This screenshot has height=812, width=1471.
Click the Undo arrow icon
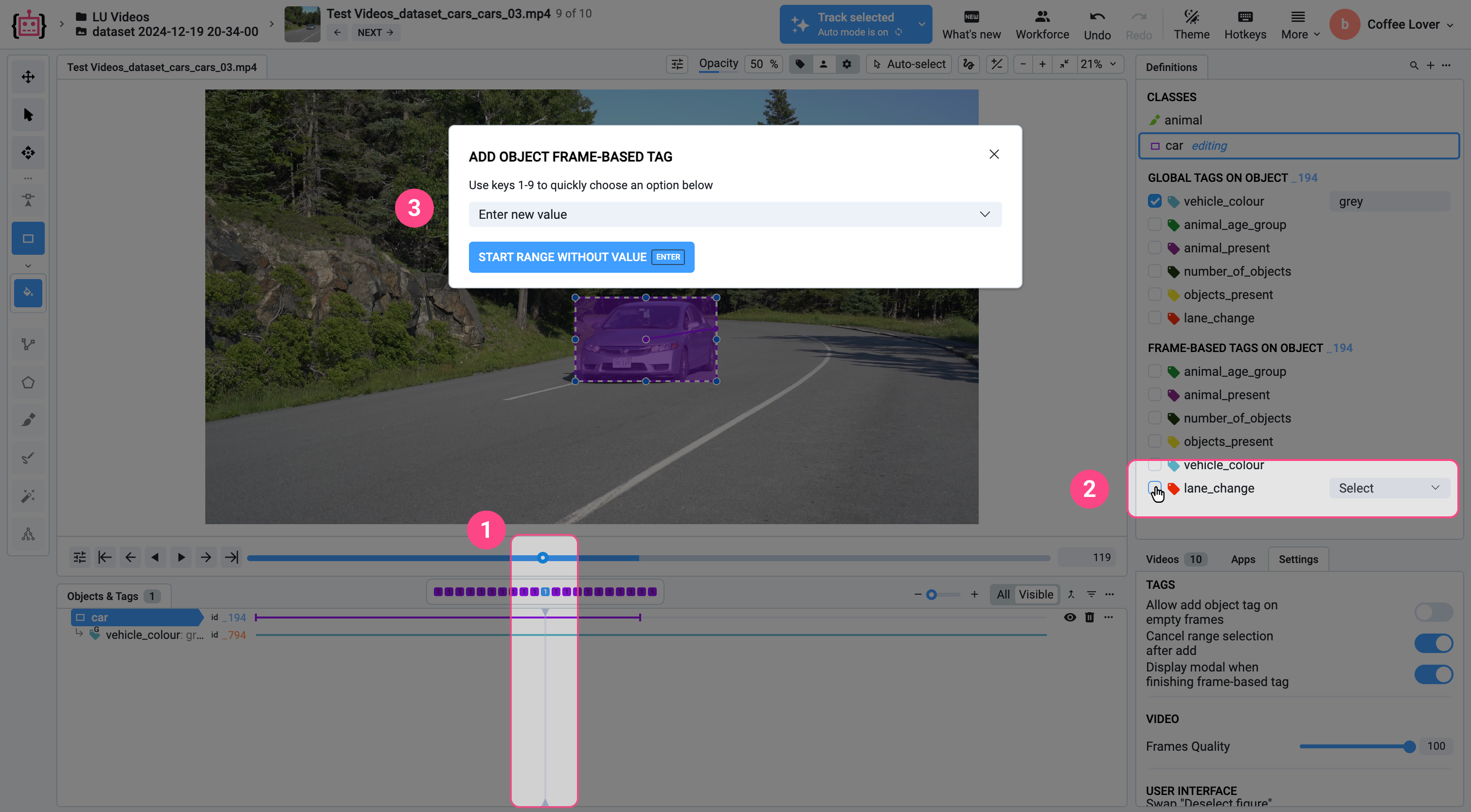(1097, 17)
